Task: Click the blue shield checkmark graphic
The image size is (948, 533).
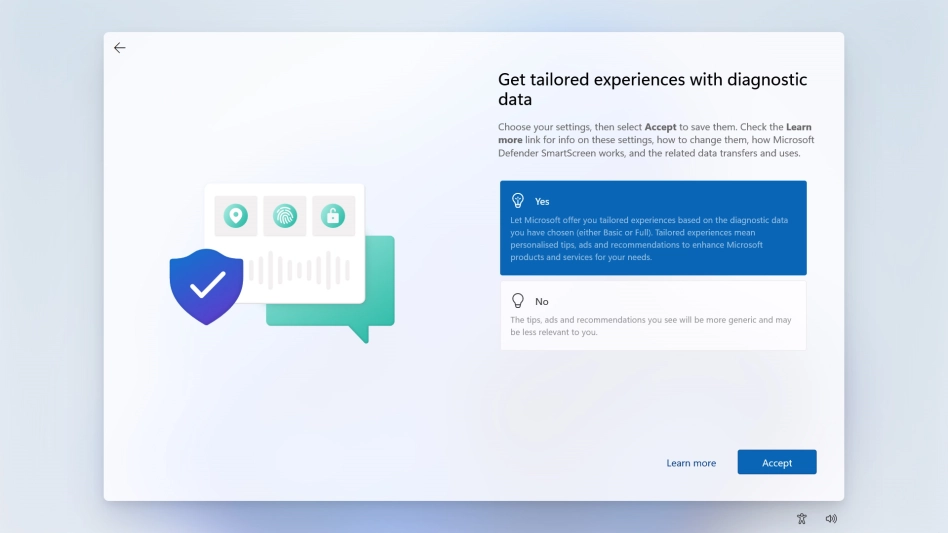Action: tap(206, 286)
